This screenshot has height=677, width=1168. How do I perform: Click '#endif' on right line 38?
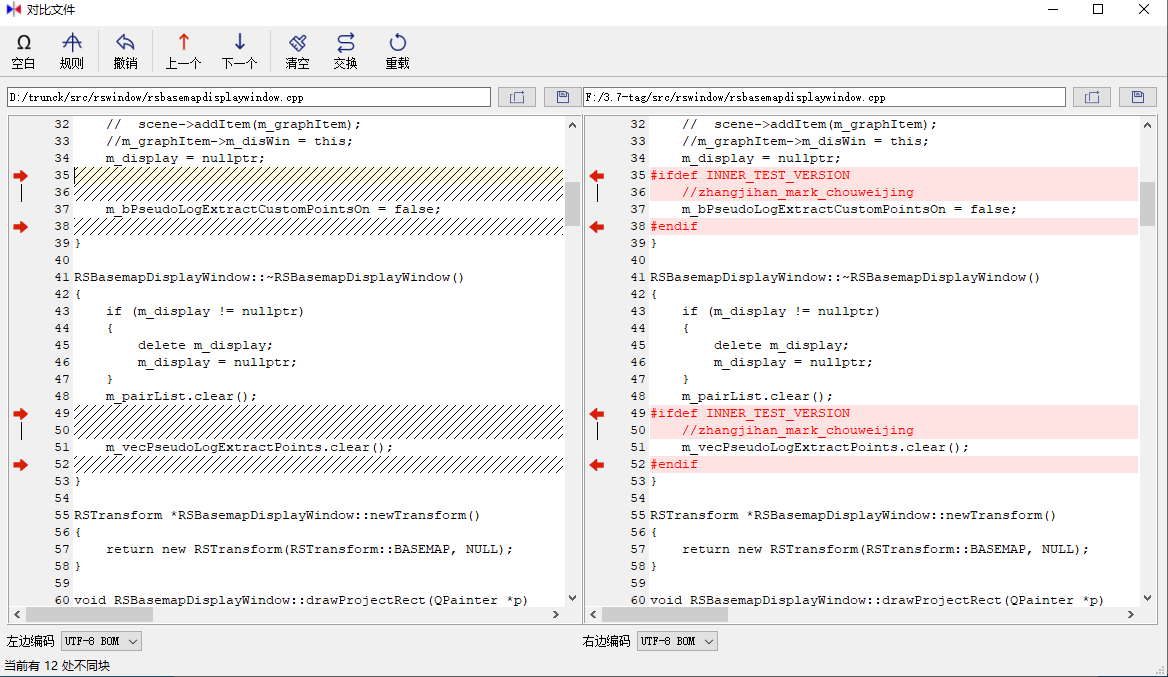tap(674, 226)
